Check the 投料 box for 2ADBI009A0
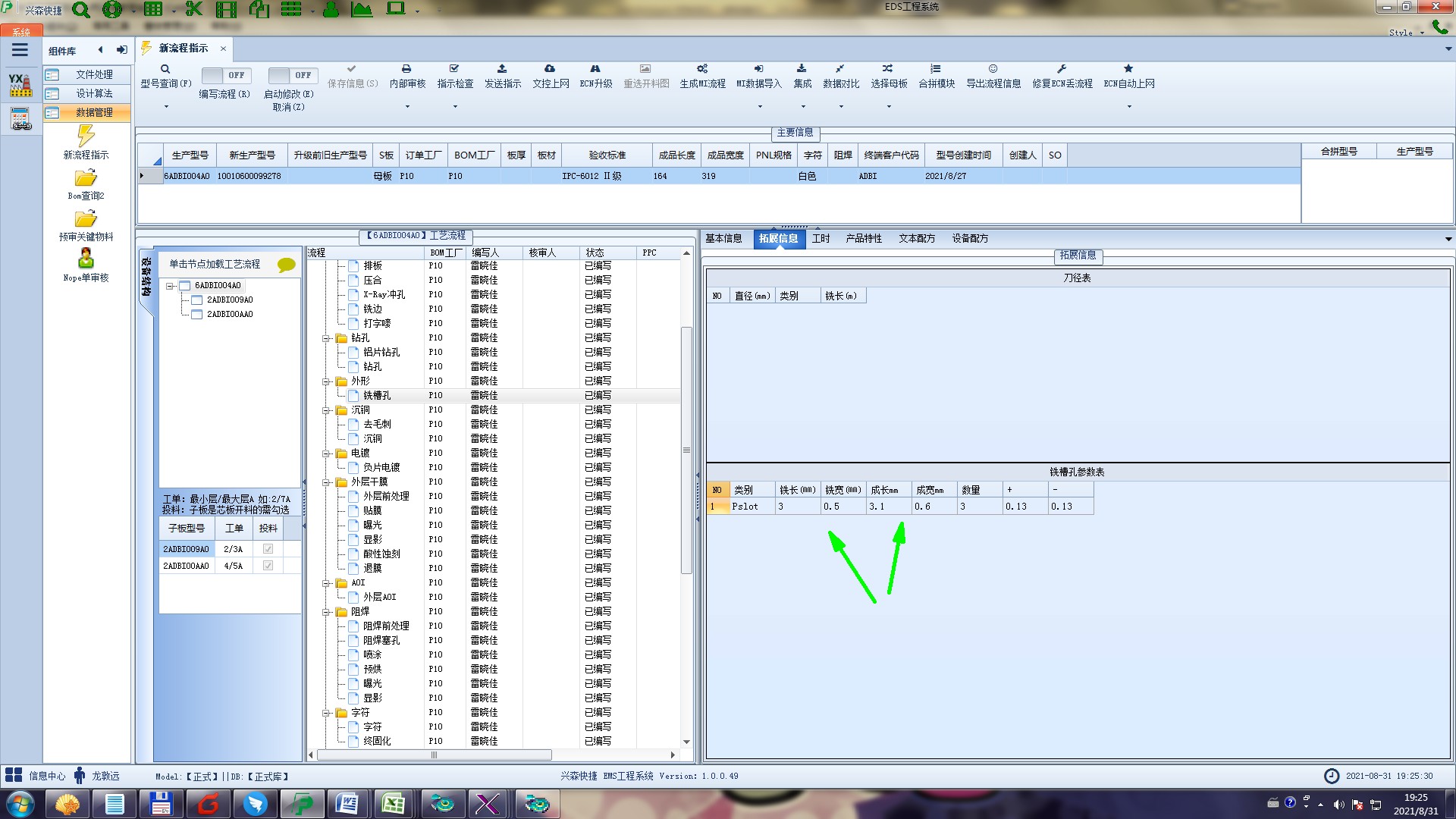The height and width of the screenshot is (819, 1456). [268, 549]
